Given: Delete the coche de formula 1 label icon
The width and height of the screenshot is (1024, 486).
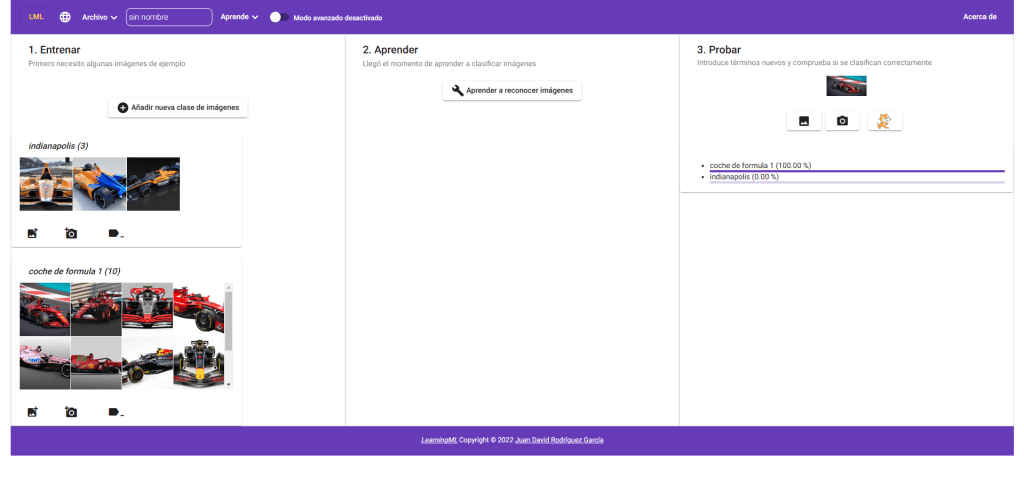Looking at the screenshot, I should point(115,412).
